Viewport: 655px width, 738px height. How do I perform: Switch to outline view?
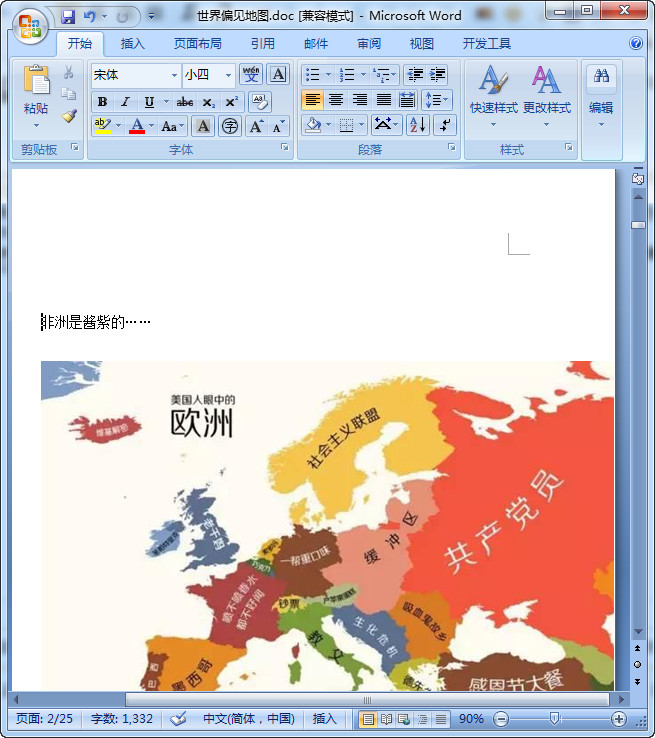point(422,719)
